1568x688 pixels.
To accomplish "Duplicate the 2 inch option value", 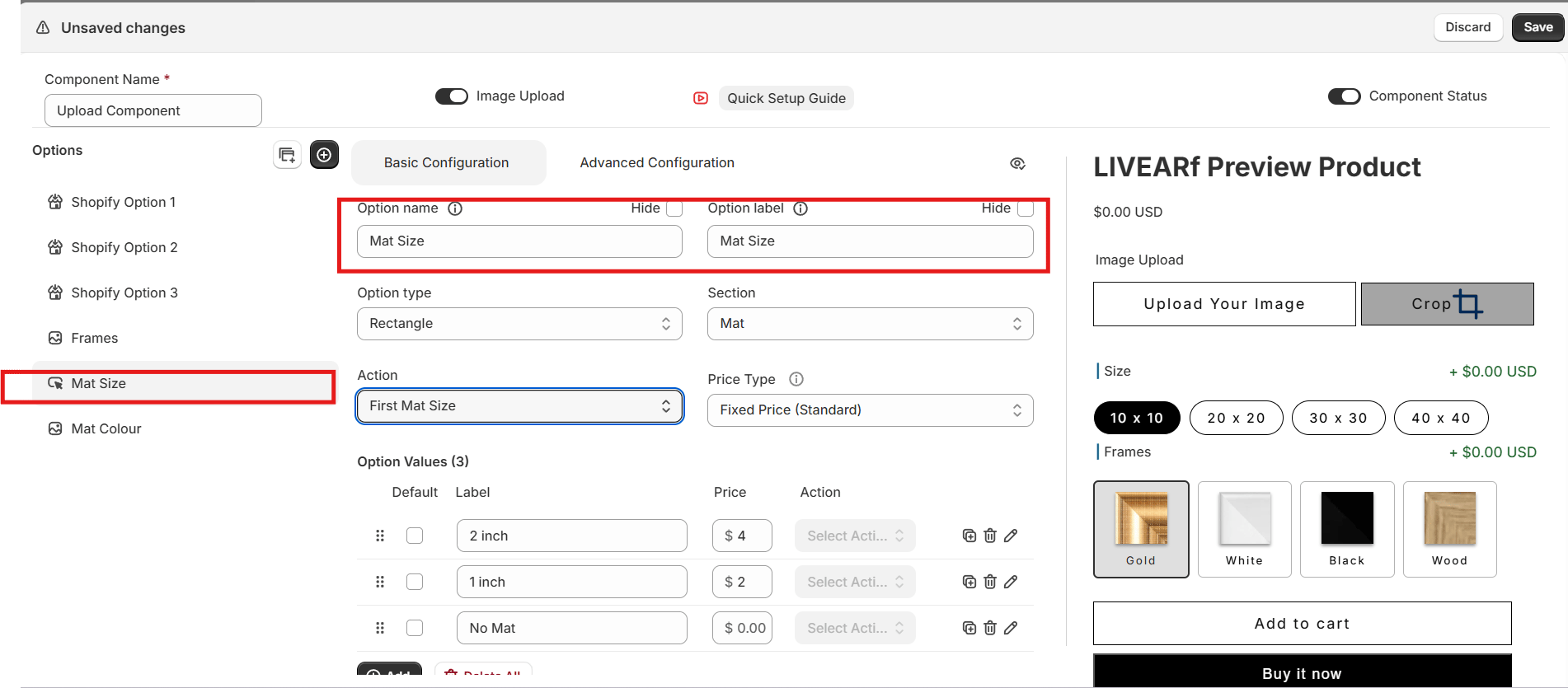I will click(969, 536).
